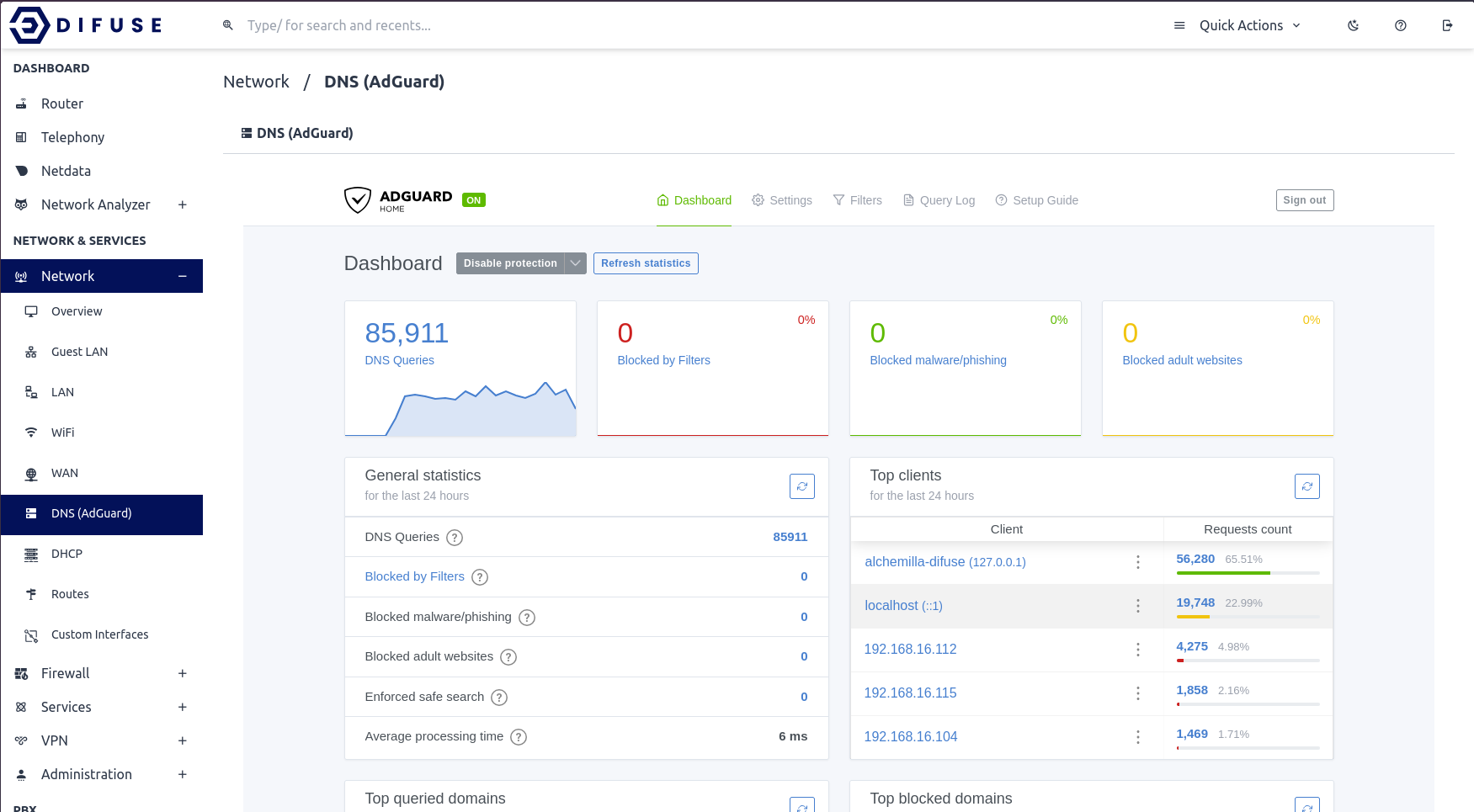Screen dimensions: 1474x812
Task: Click Refresh statistics button
Action: [x=646, y=263]
